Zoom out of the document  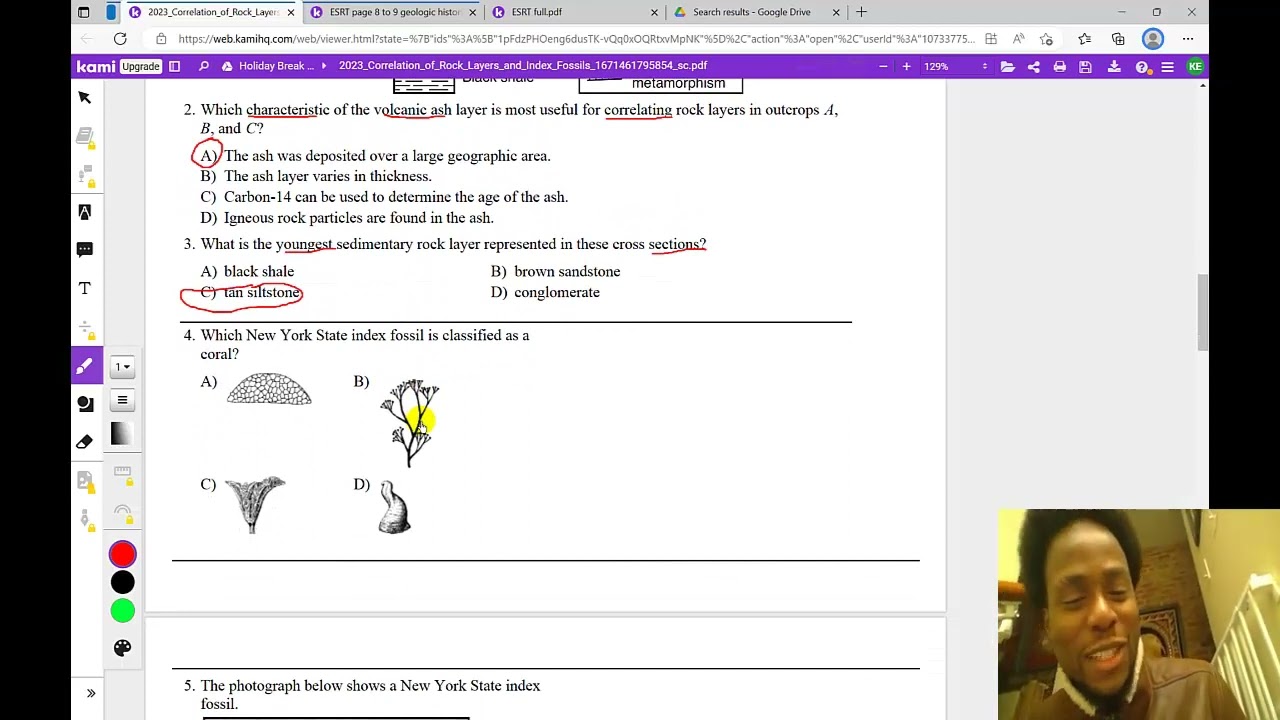pos(883,66)
